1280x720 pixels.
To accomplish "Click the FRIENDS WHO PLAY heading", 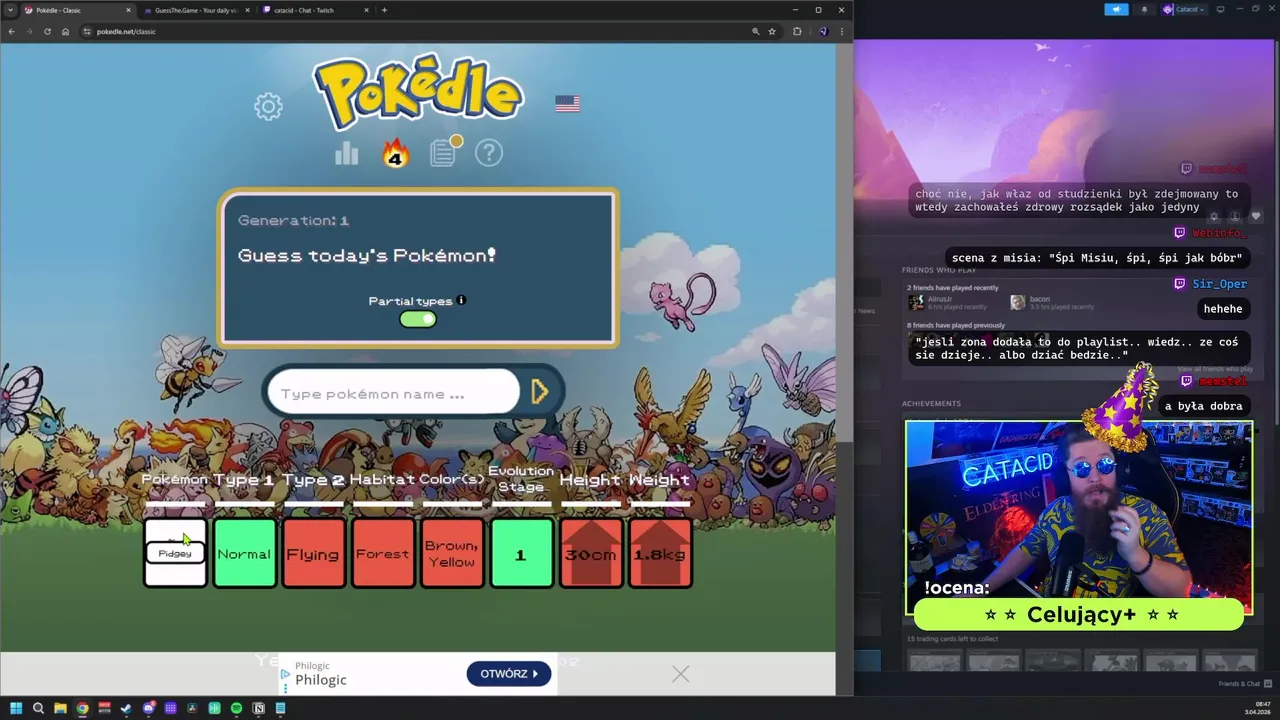I will click(939, 270).
